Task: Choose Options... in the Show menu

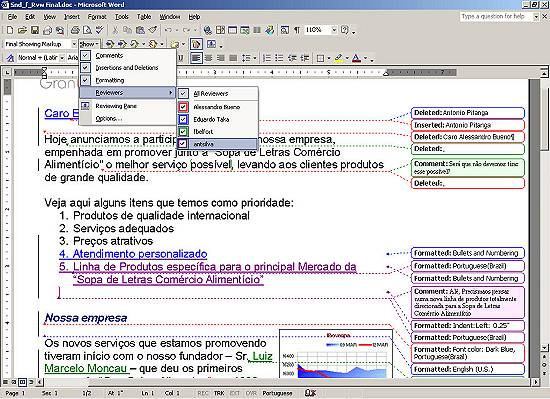Action: [127, 119]
